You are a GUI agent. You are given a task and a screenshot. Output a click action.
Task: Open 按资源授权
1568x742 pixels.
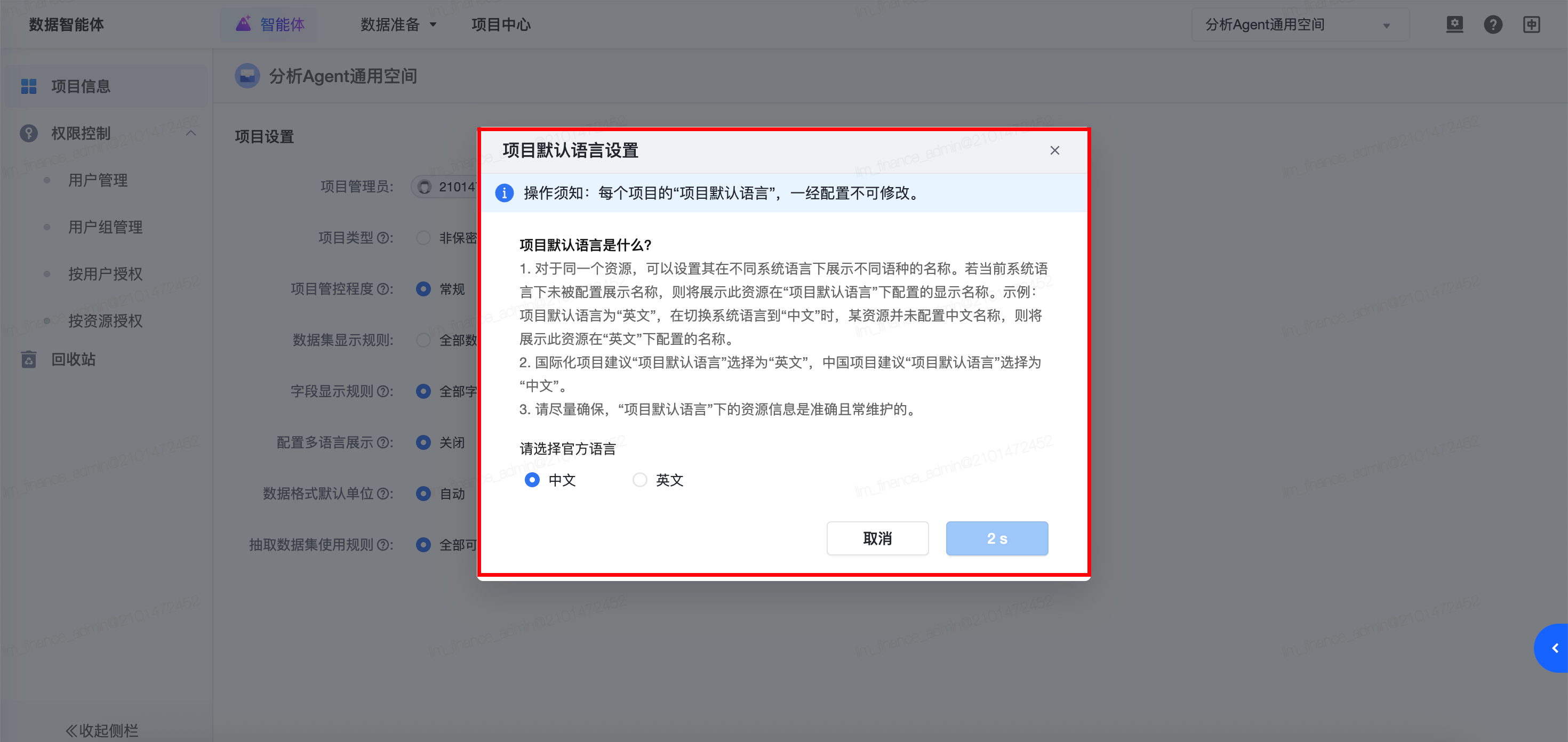pyautogui.click(x=105, y=320)
